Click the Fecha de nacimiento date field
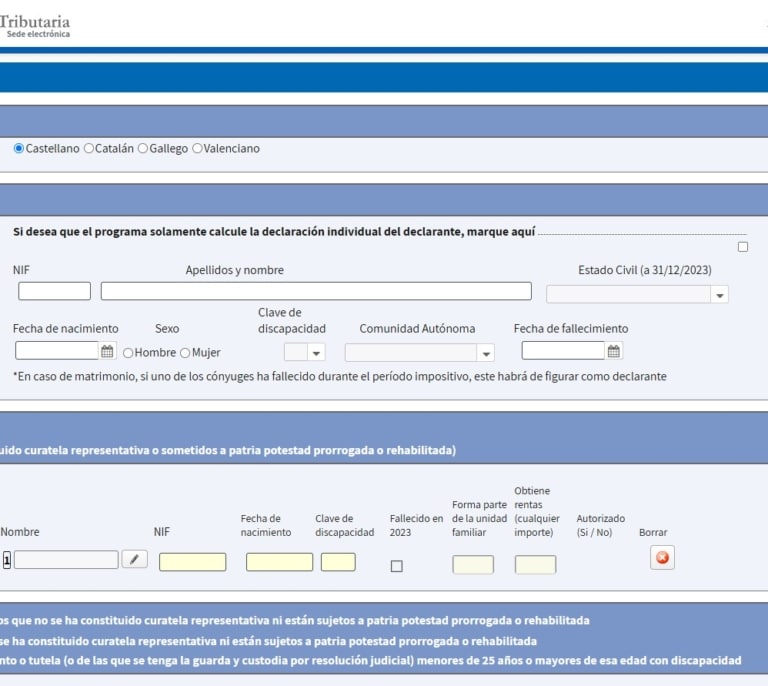Screen dimensions: 768x686 [57, 351]
